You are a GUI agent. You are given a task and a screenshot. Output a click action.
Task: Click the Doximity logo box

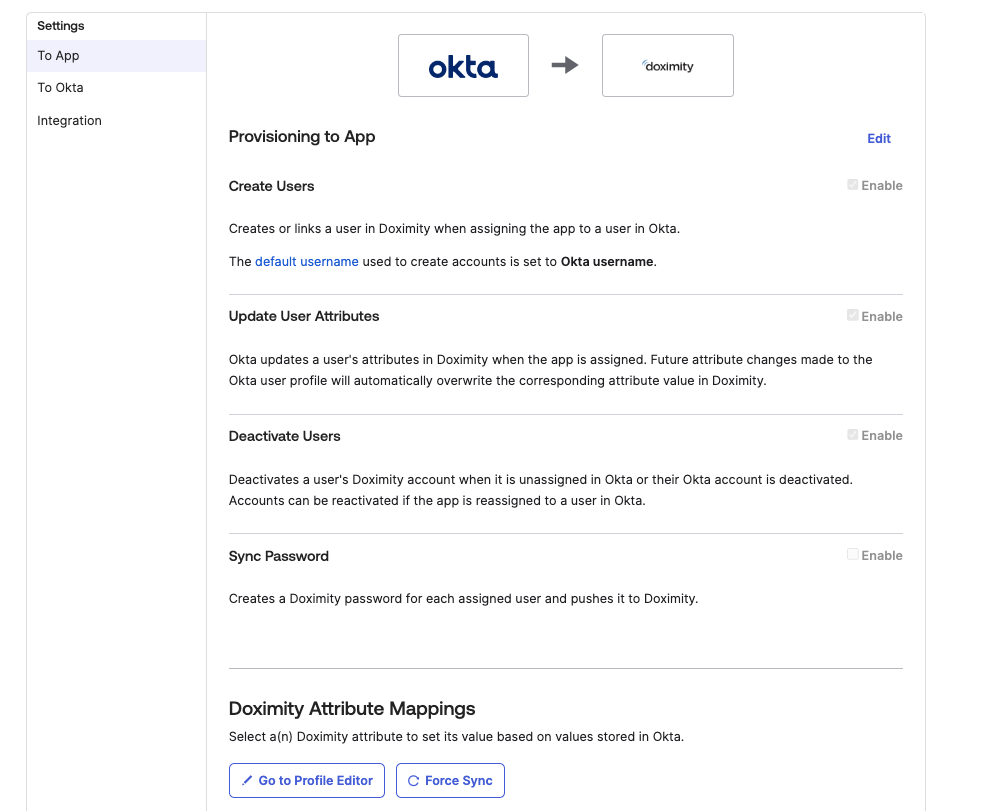[x=668, y=65]
